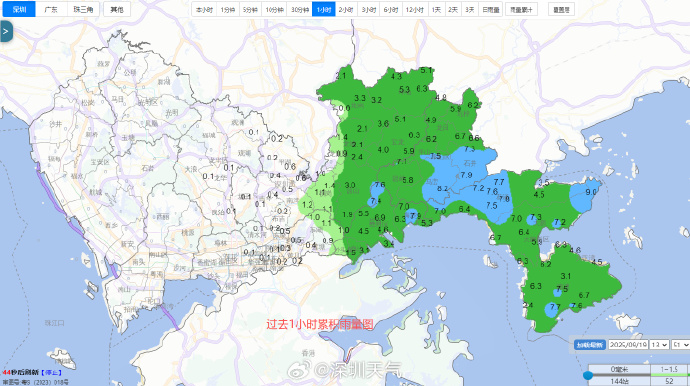690x386 pixels.
Task: Choose the 30分钟 rainfall interval
Action: (300, 9)
